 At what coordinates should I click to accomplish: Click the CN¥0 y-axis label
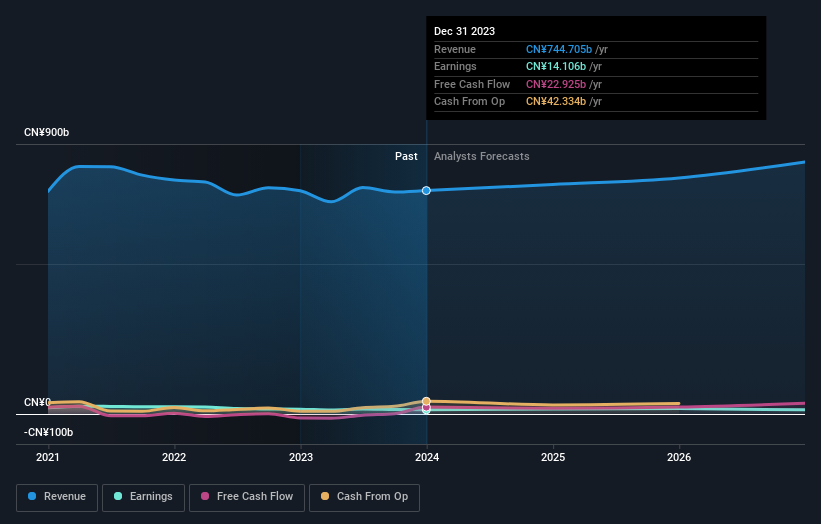37,403
